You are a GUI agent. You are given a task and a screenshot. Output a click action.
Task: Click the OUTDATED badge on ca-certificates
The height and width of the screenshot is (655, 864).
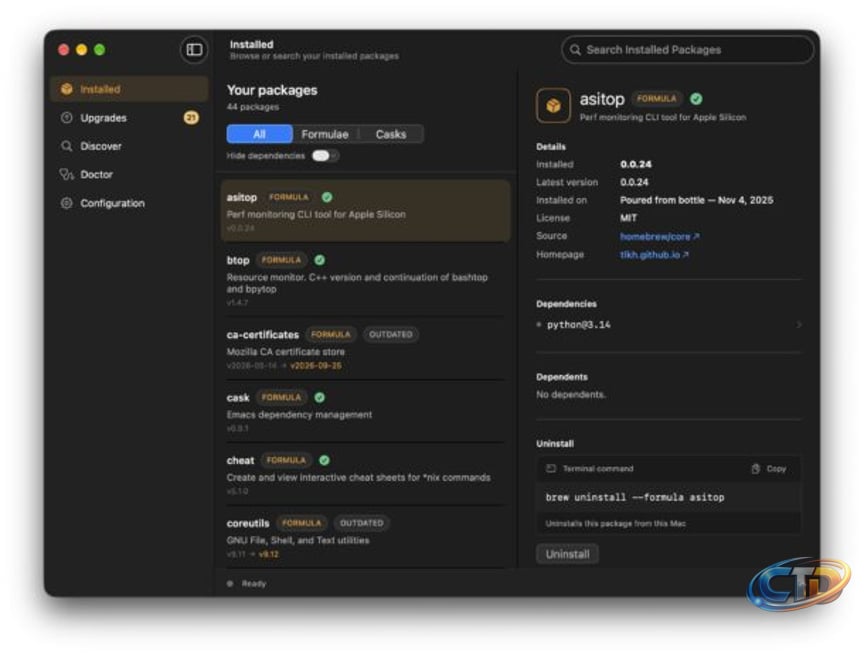tap(391, 334)
